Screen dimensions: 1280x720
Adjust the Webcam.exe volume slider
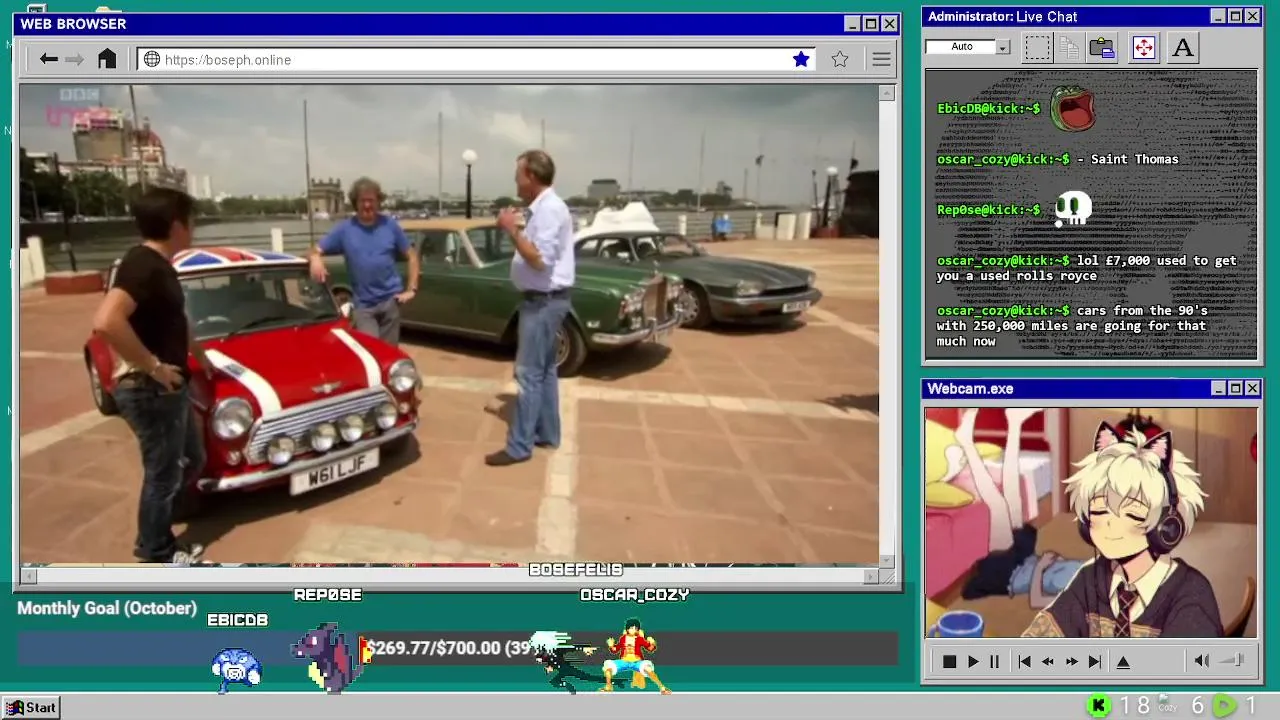[x=1233, y=660]
